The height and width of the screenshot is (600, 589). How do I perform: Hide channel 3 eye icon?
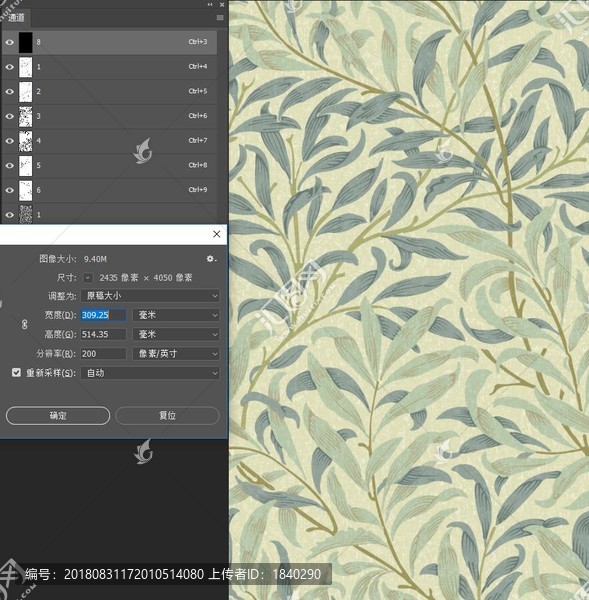[x=10, y=116]
